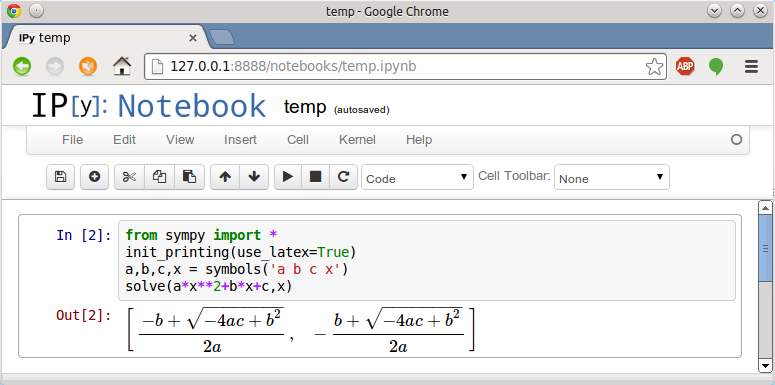Click the vertical scrollbar thumb

pos(765,250)
